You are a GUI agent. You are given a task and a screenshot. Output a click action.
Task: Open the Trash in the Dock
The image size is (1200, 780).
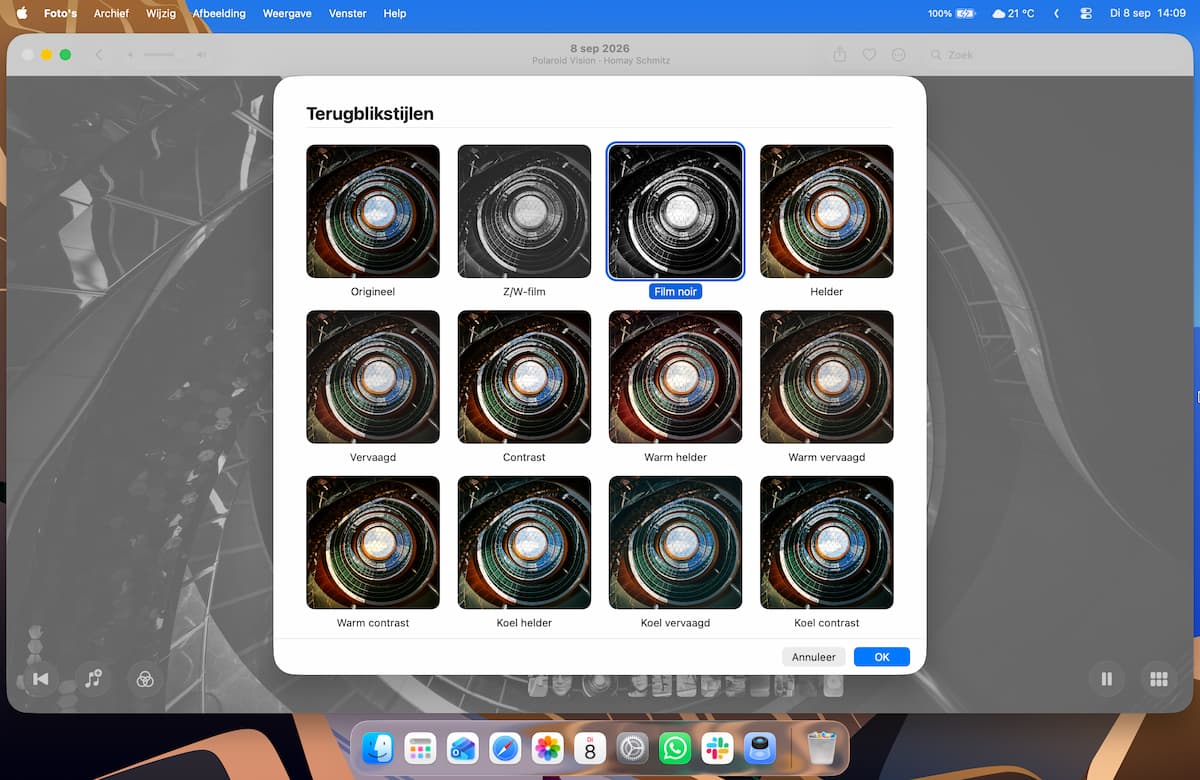click(821, 748)
